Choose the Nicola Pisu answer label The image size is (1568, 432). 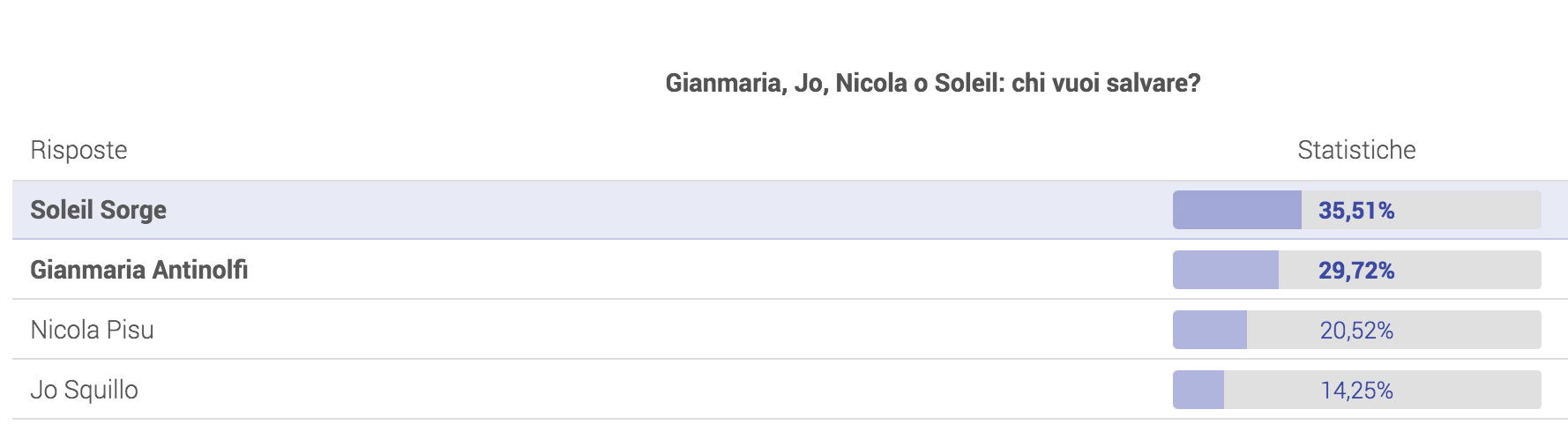[92, 330]
